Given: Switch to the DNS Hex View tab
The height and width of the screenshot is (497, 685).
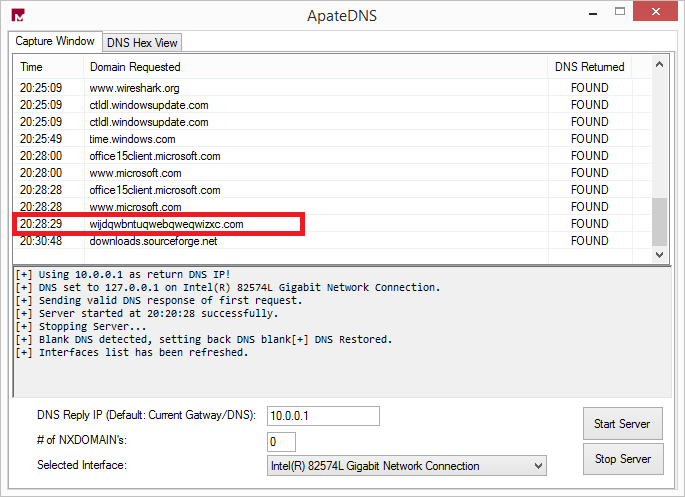Looking at the screenshot, I should click(x=142, y=43).
